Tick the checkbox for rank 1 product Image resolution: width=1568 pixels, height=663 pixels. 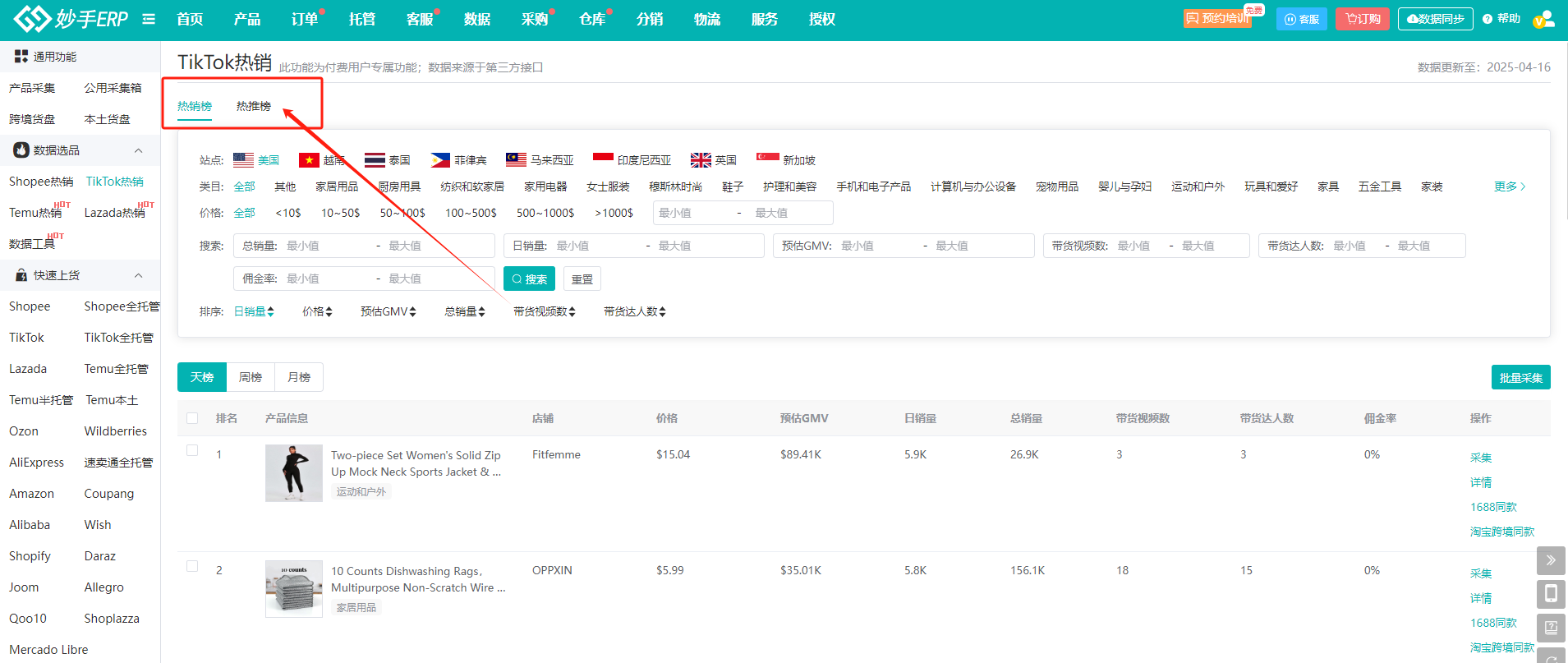[x=192, y=450]
